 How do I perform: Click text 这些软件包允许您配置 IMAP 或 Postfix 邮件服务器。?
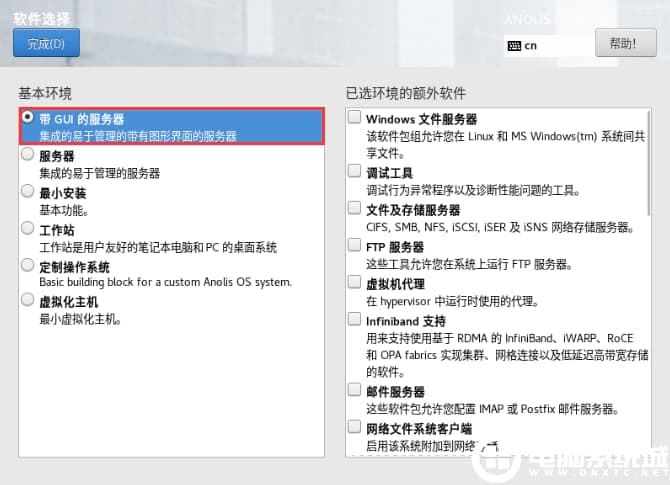[493, 409]
